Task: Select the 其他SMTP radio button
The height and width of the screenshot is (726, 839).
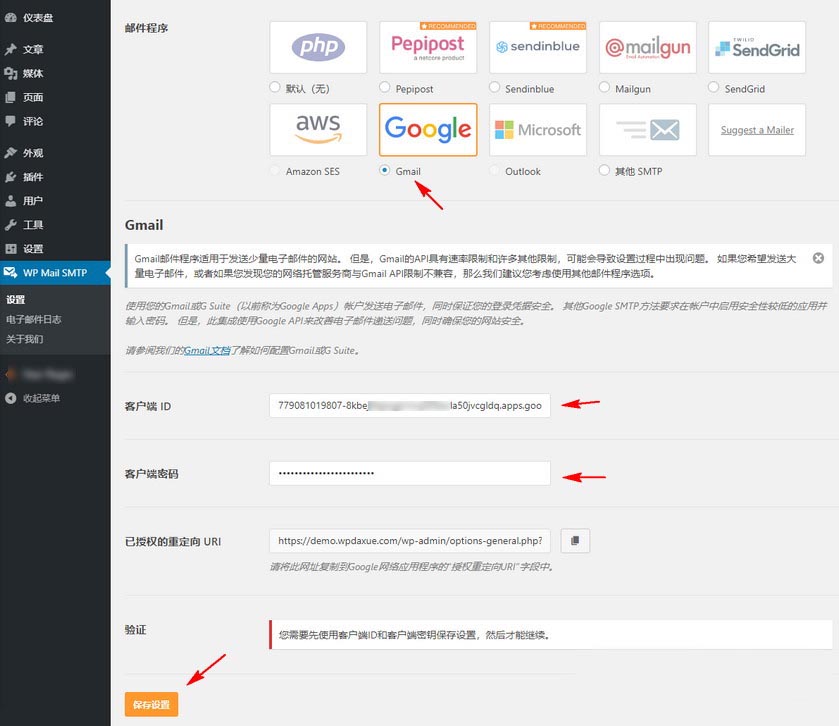Action: coord(605,170)
